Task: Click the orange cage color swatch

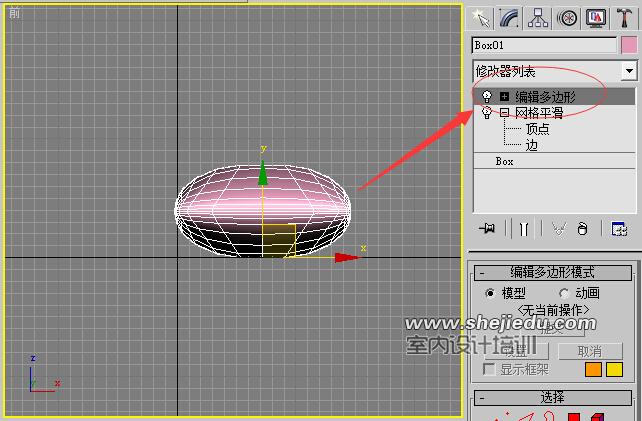Action: coord(593,369)
